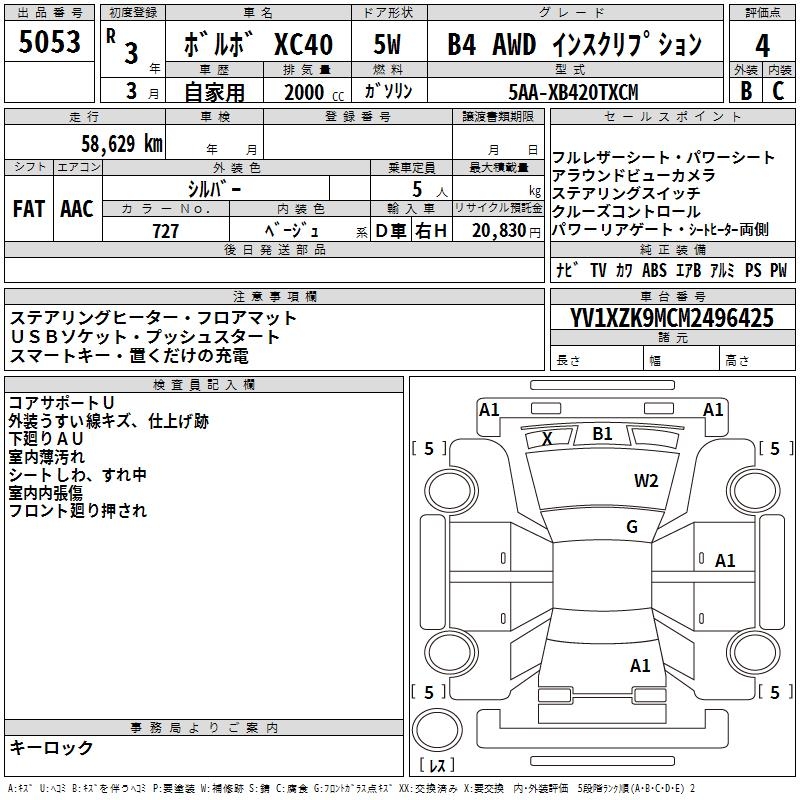
Task: Click note line スマートキー・置くだけの充電
Action: [x=129, y=355]
